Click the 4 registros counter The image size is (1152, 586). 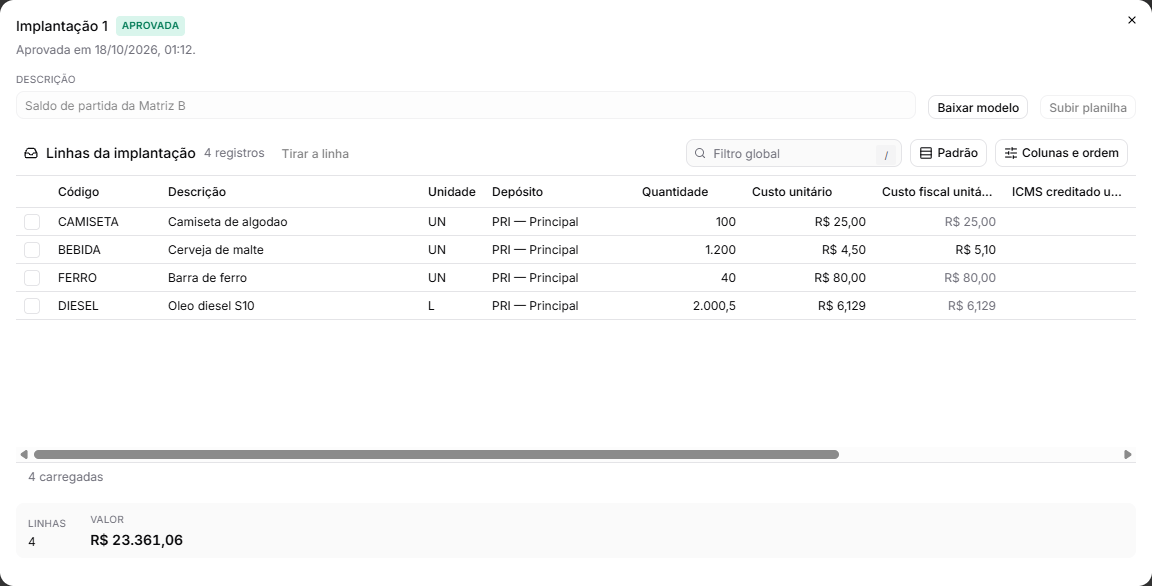coord(234,153)
